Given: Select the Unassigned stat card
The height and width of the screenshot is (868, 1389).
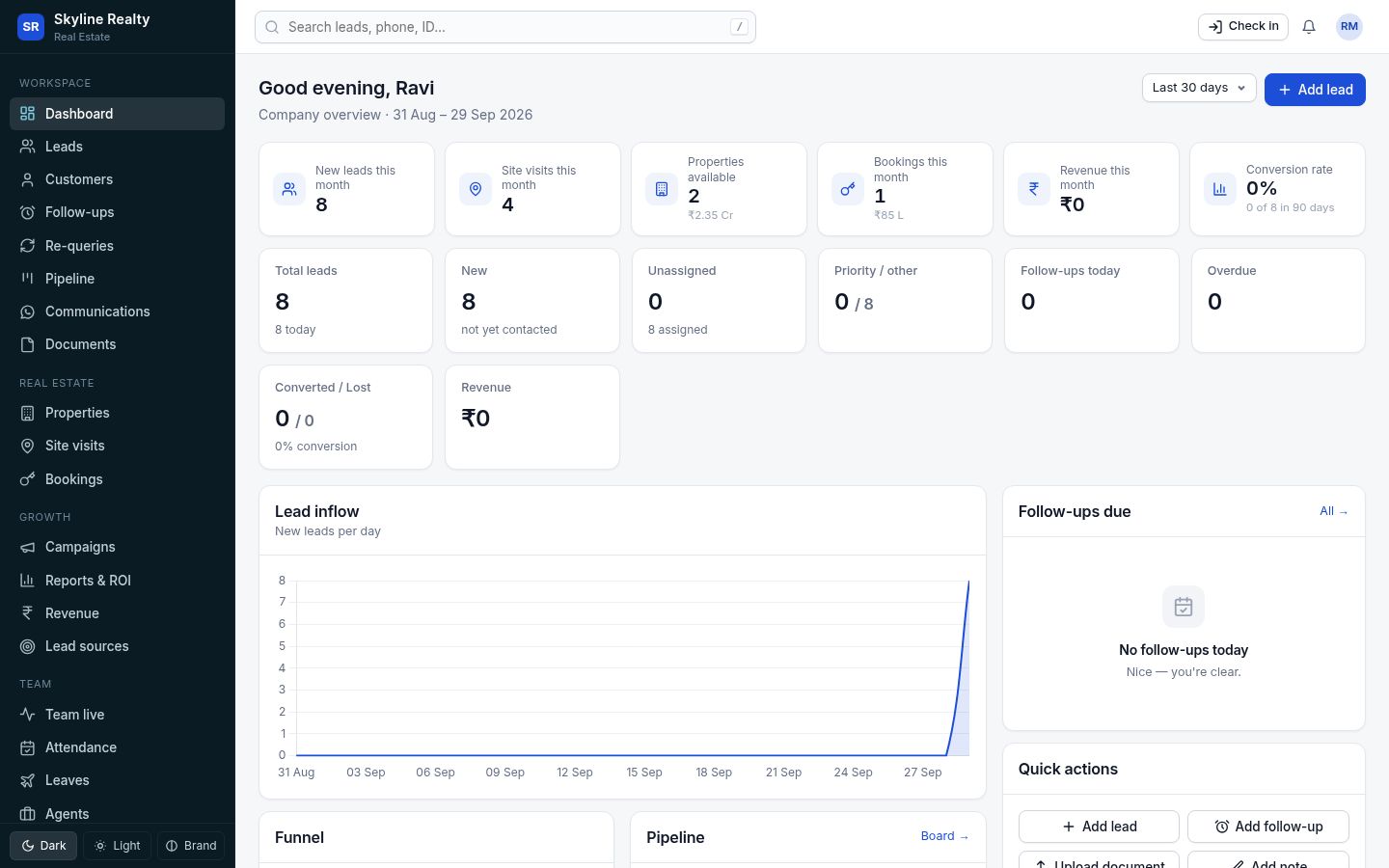Looking at the screenshot, I should (719, 300).
